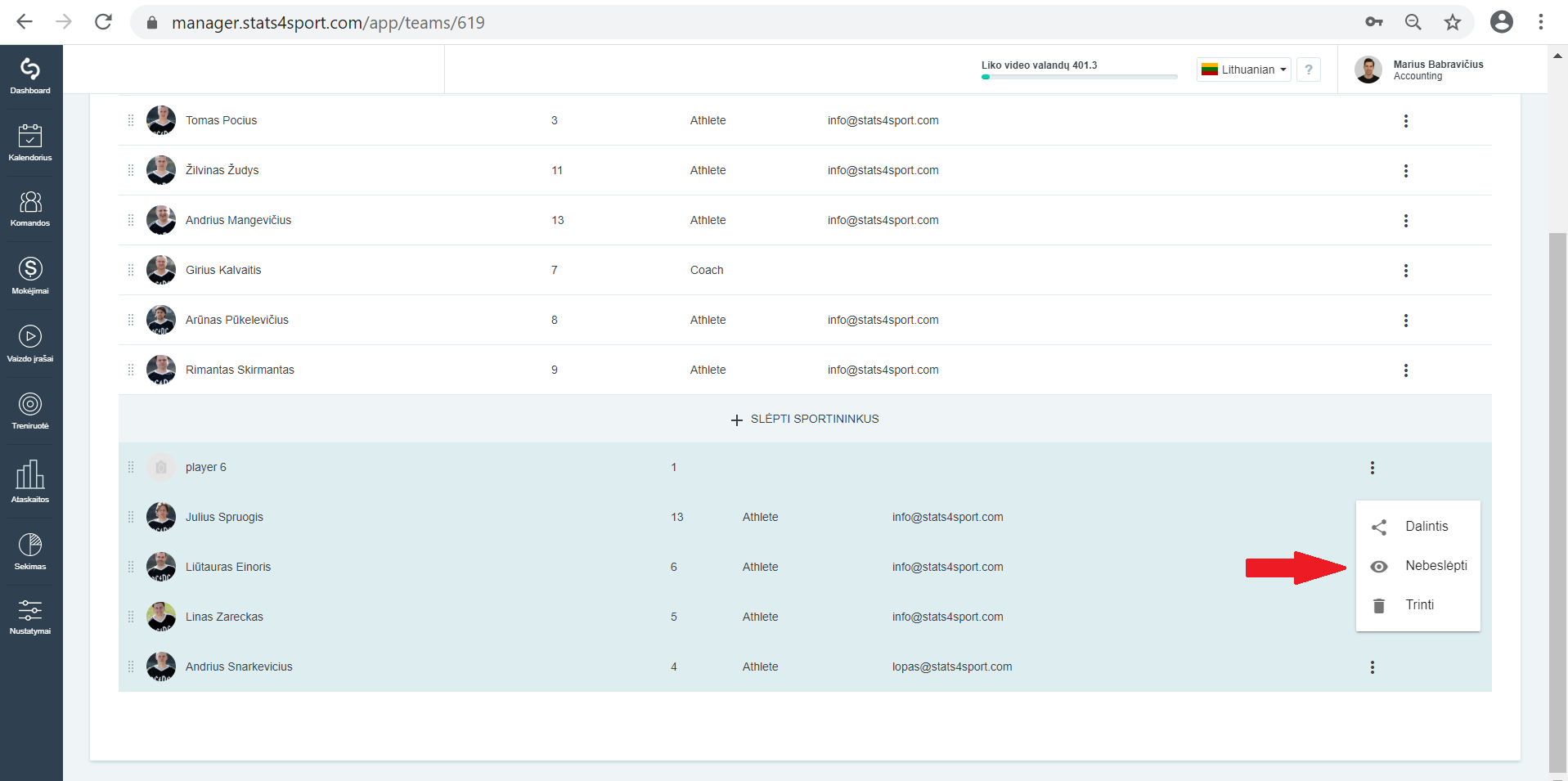Open three-dot menu for Andrius Snarkevicius

coord(1373,667)
